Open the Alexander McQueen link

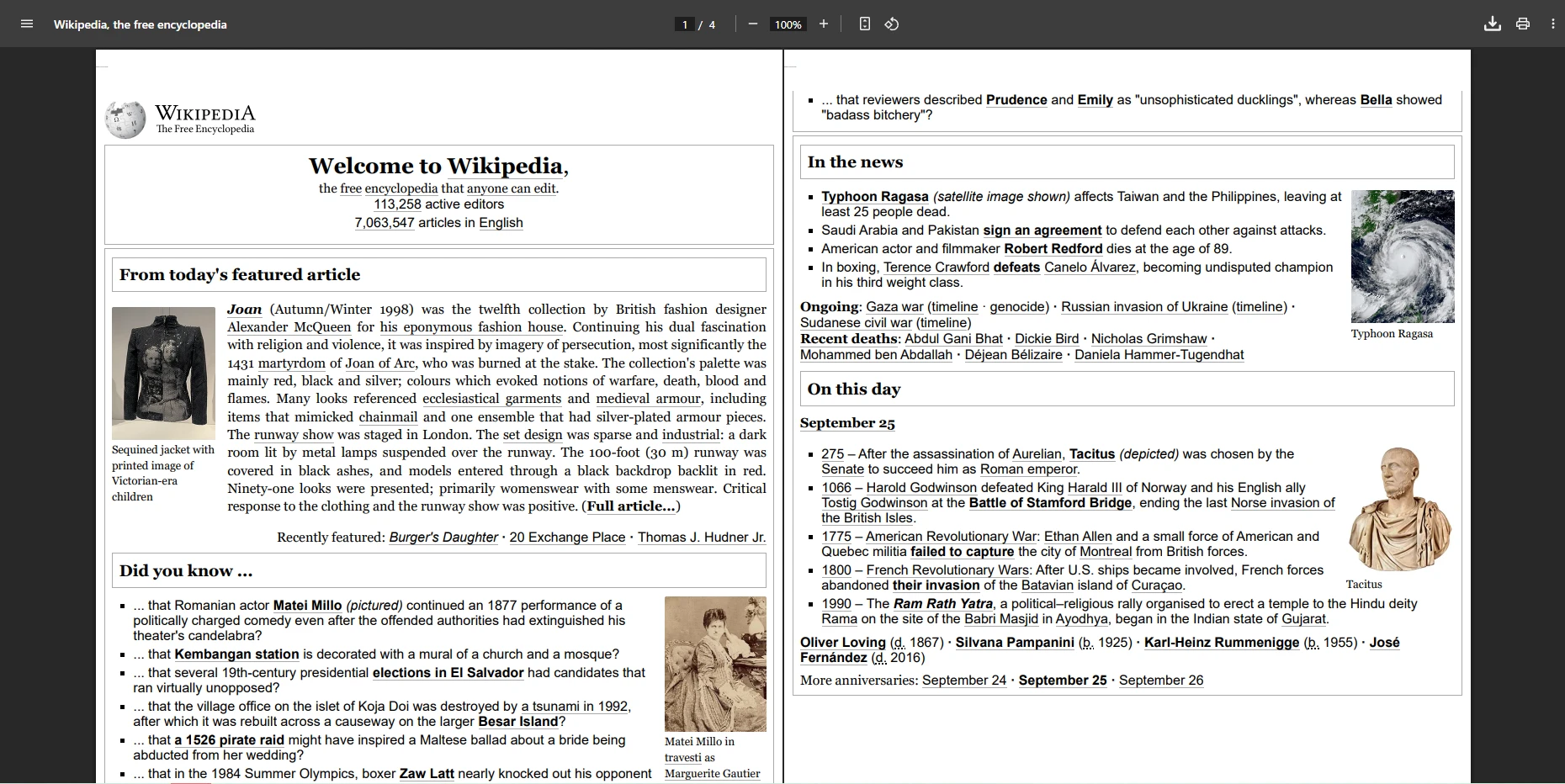(289, 327)
